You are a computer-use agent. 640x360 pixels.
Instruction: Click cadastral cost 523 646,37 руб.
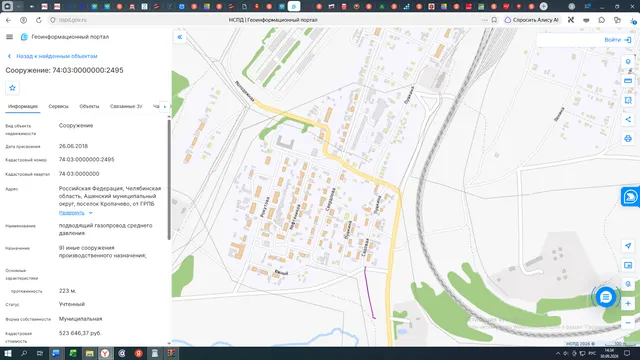pos(80,333)
